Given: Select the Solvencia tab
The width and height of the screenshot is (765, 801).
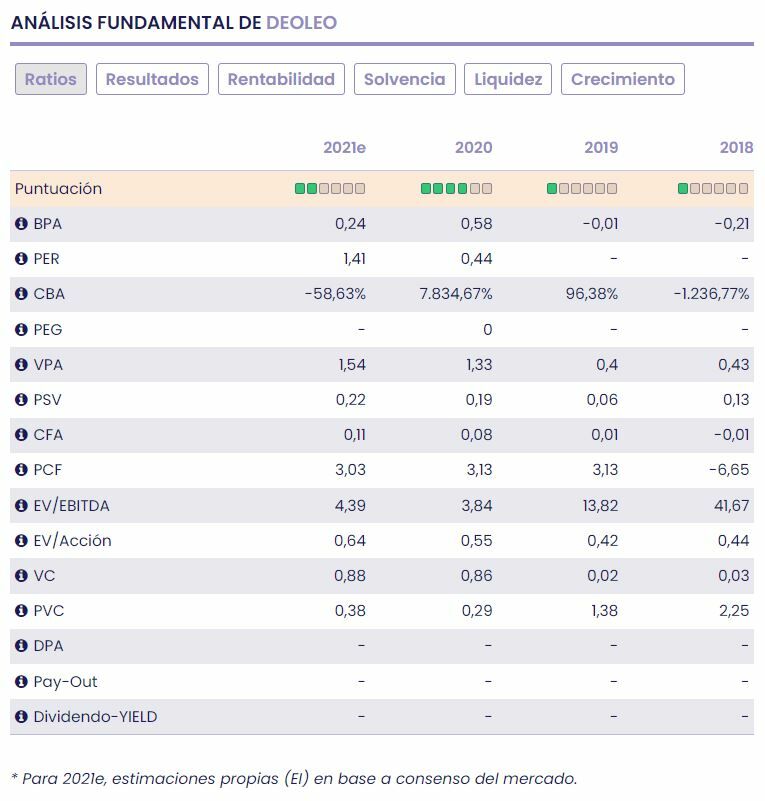Looking at the screenshot, I should point(404,79).
